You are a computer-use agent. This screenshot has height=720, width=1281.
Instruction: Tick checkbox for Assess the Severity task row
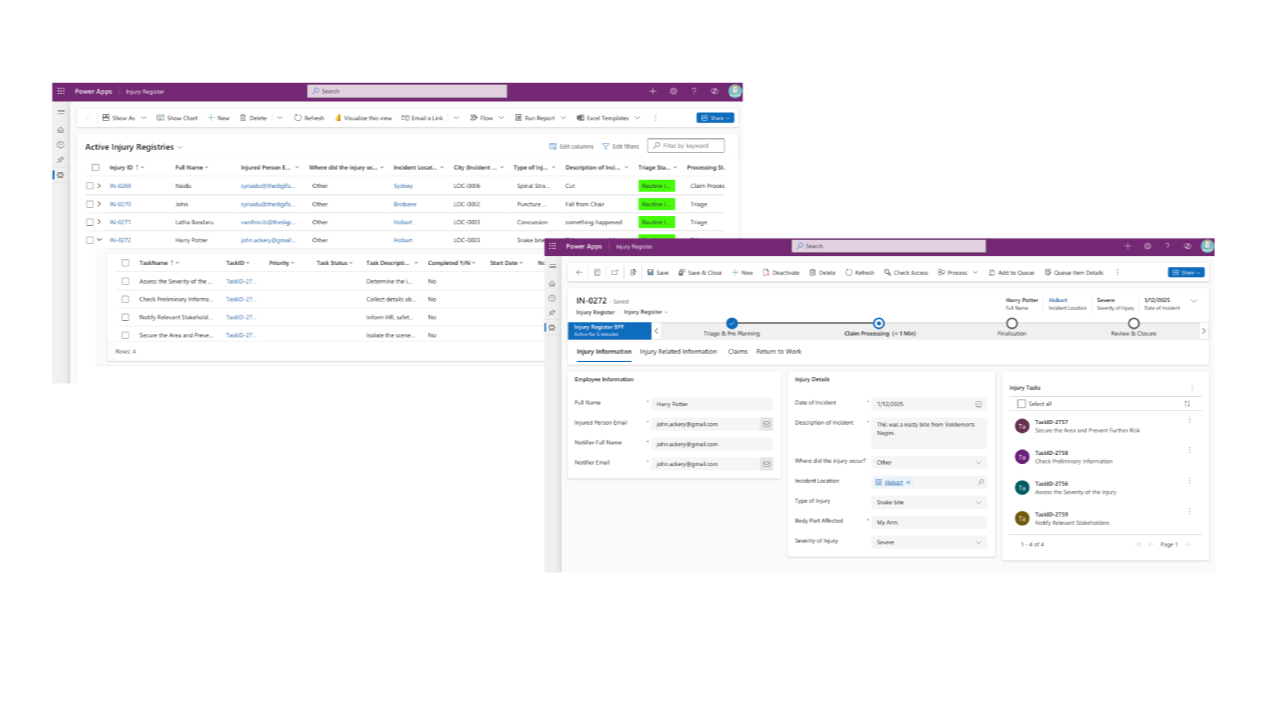pyautogui.click(x=125, y=281)
